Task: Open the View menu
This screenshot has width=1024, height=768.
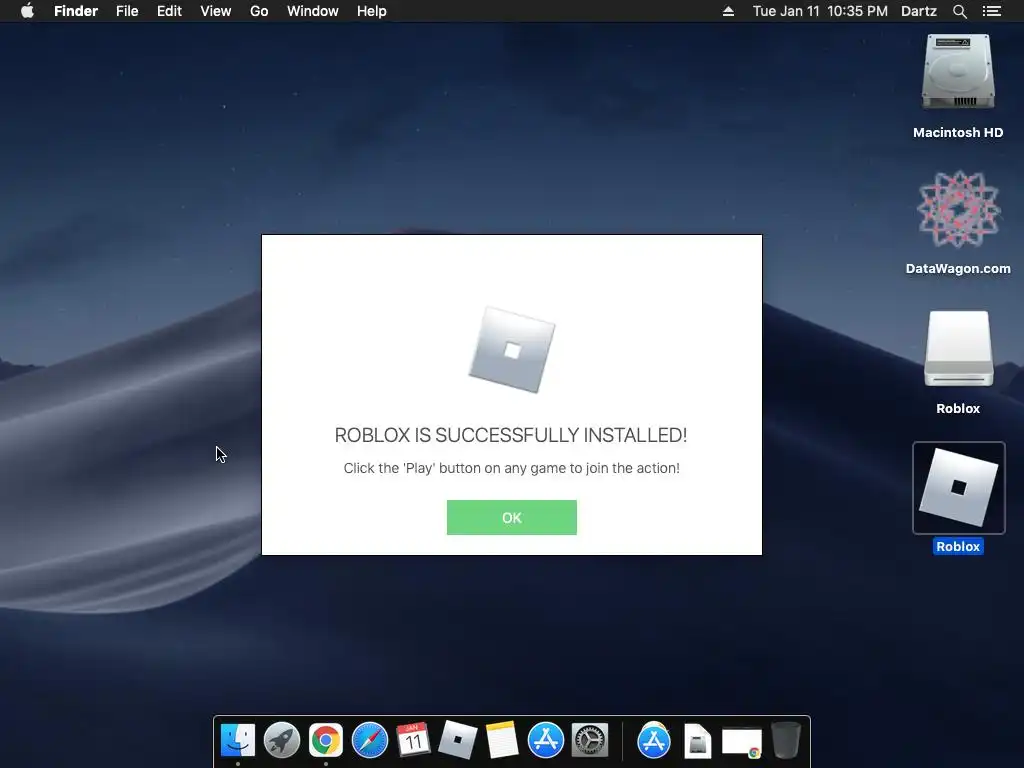Action: tap(216, 11)
